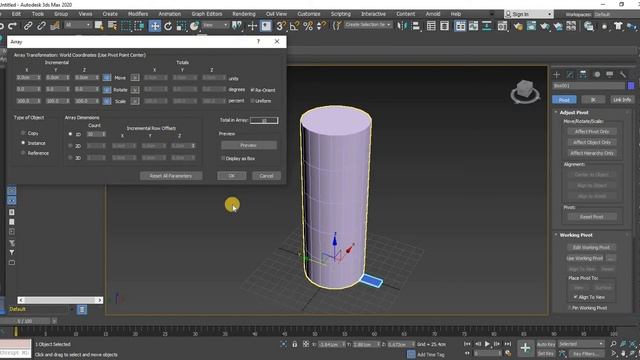Click the Reset Pivot button
The image size is (640, 360).
[591, 217]
